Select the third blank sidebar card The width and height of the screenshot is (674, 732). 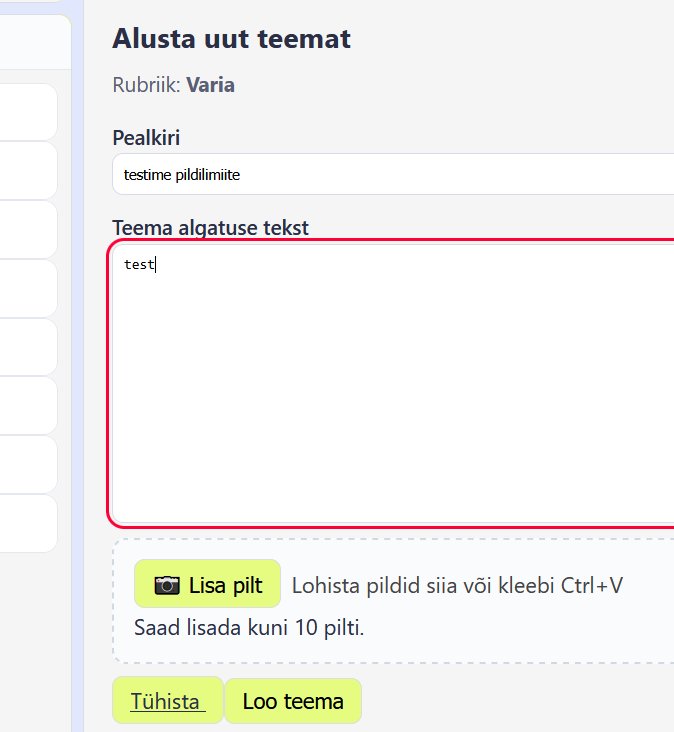click(x=28, y=229)
